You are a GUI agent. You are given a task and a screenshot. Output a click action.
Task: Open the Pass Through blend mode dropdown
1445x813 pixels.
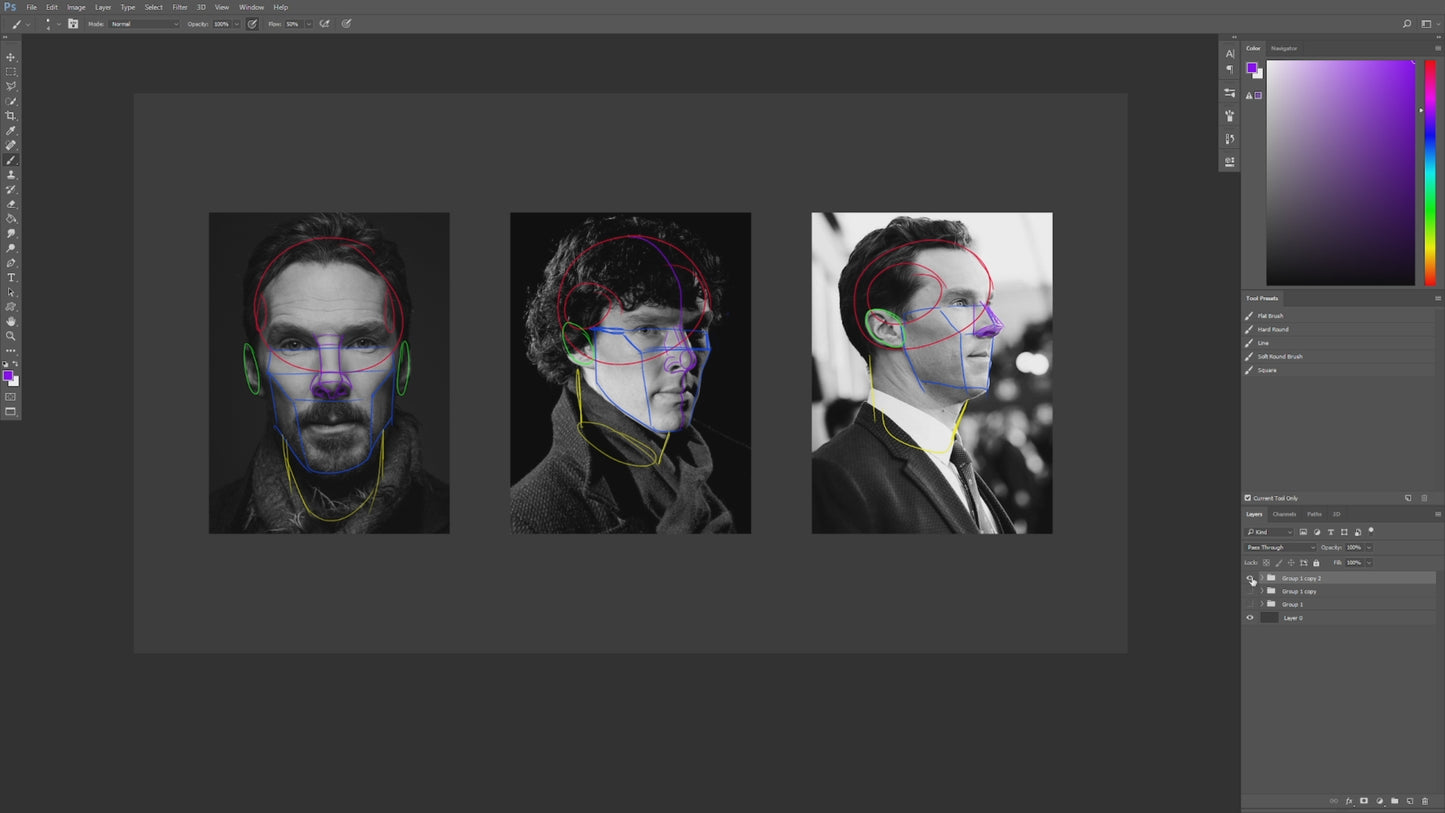[x=1278, y=547]
